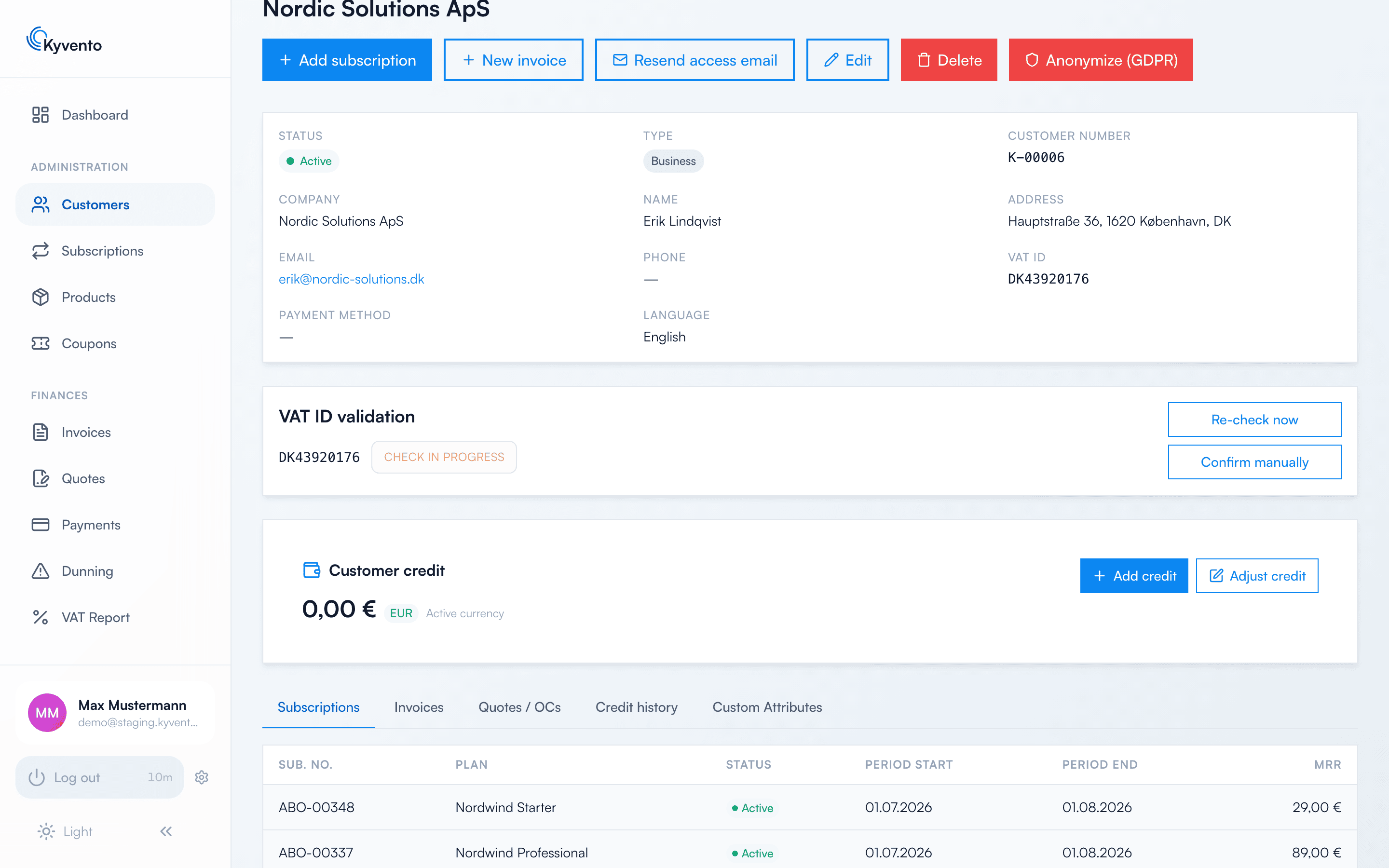Open Dunning in the sidebar
Viewport: 1389px width, 868px height.
(115, 570)
